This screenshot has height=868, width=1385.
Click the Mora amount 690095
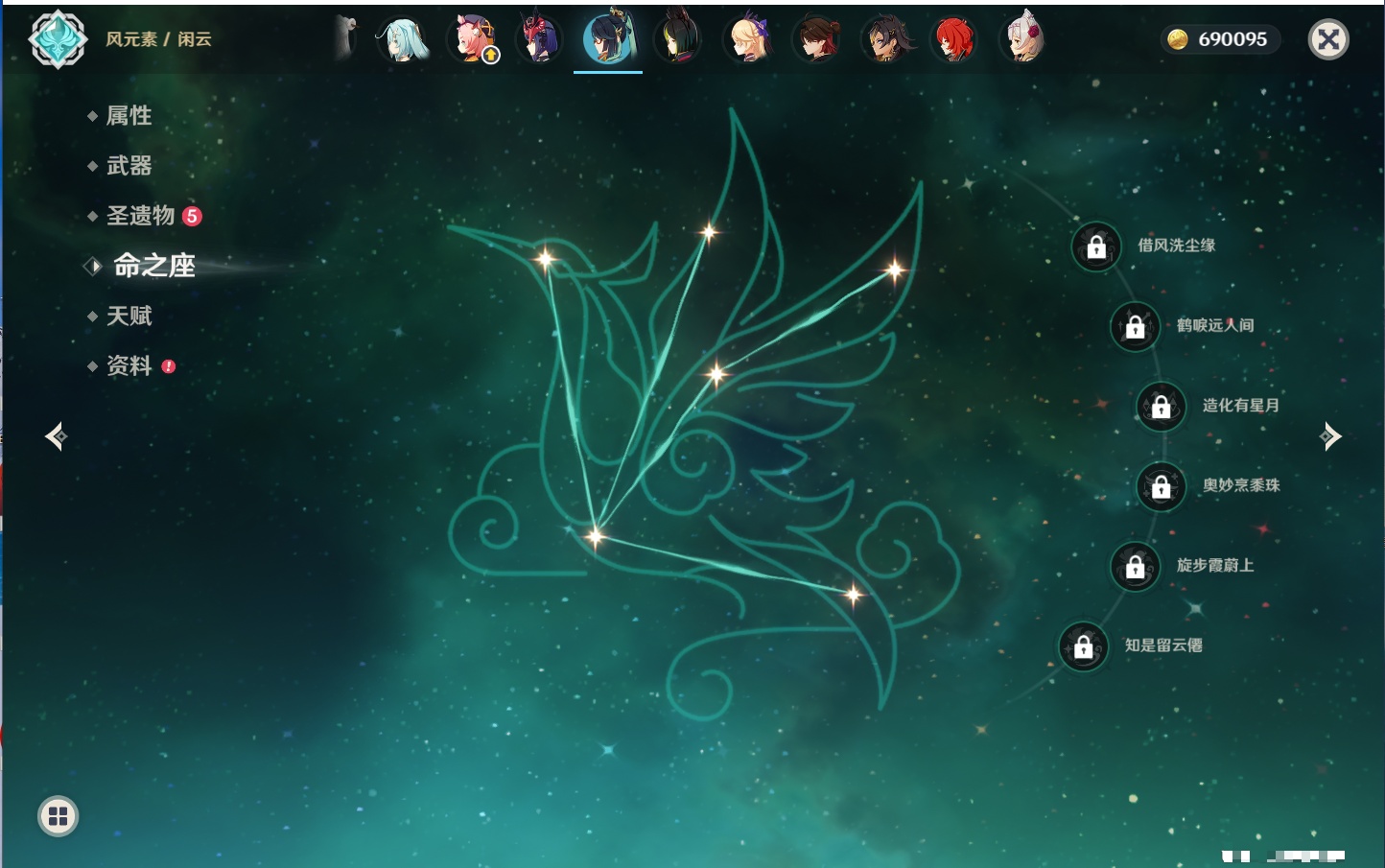pyautogui.click(x=1232, y=39)
